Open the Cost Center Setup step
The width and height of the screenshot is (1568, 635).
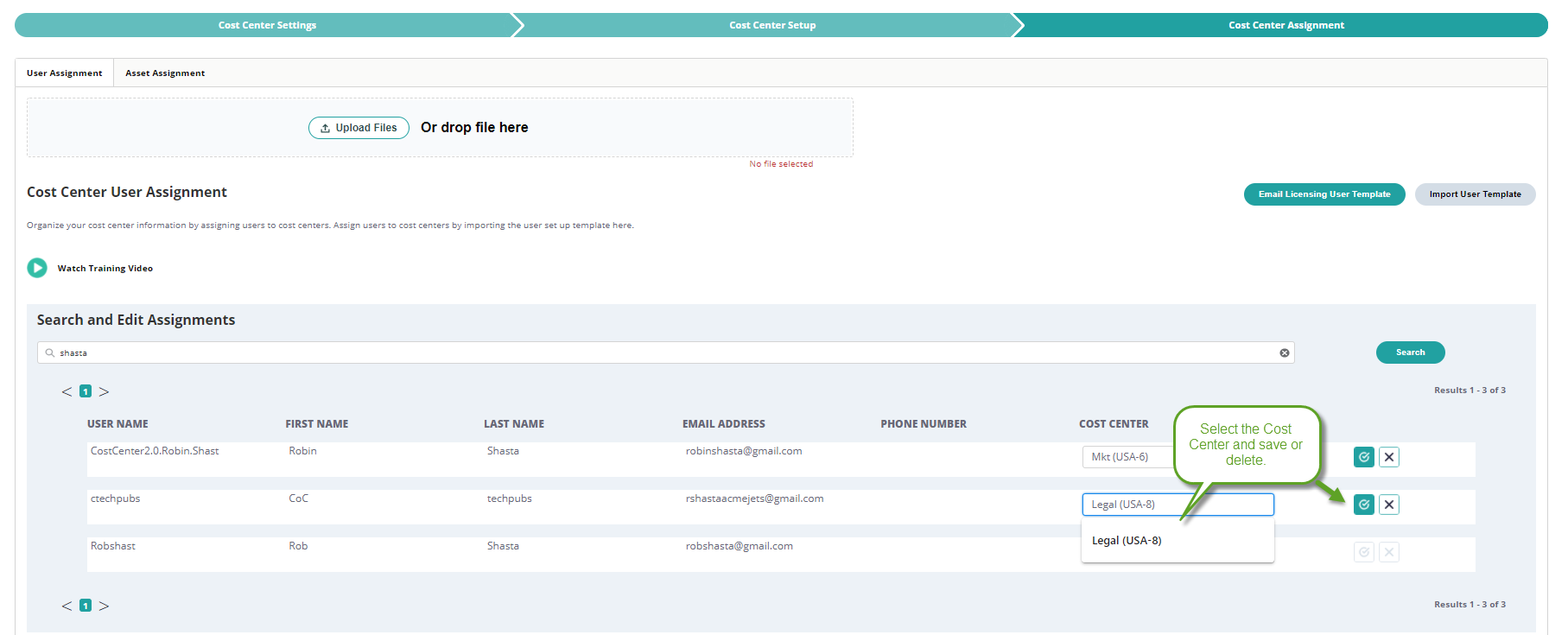point(772,25)
